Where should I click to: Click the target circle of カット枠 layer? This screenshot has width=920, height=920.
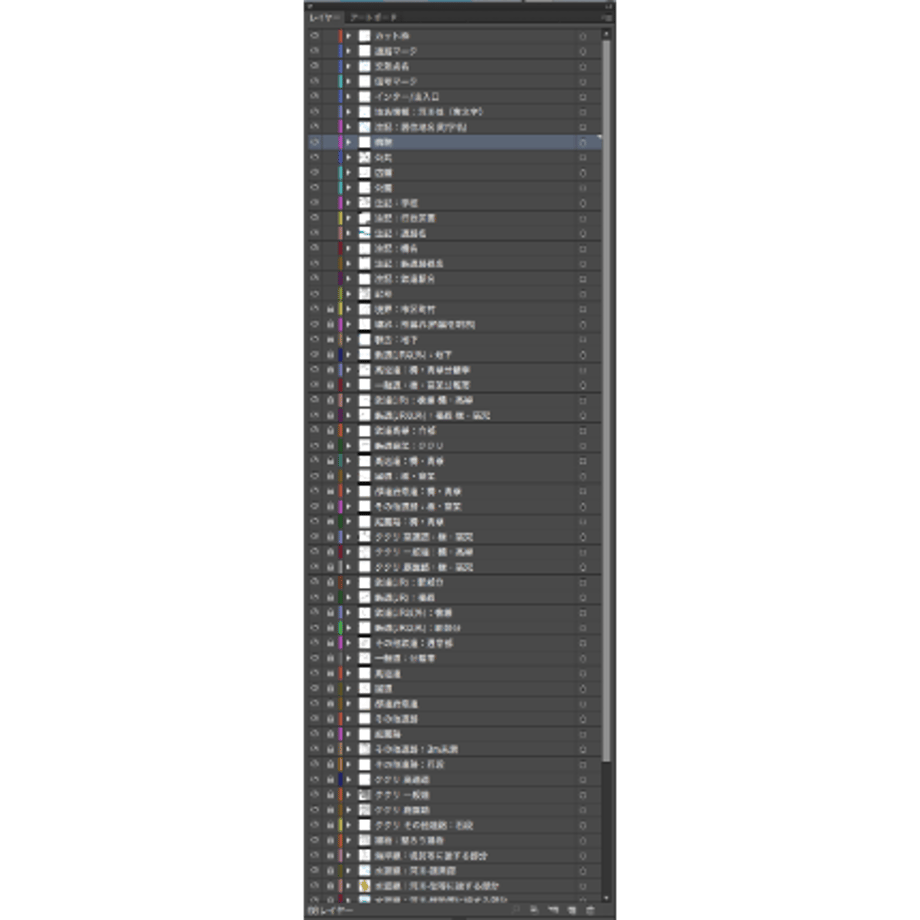coord(583,36)
